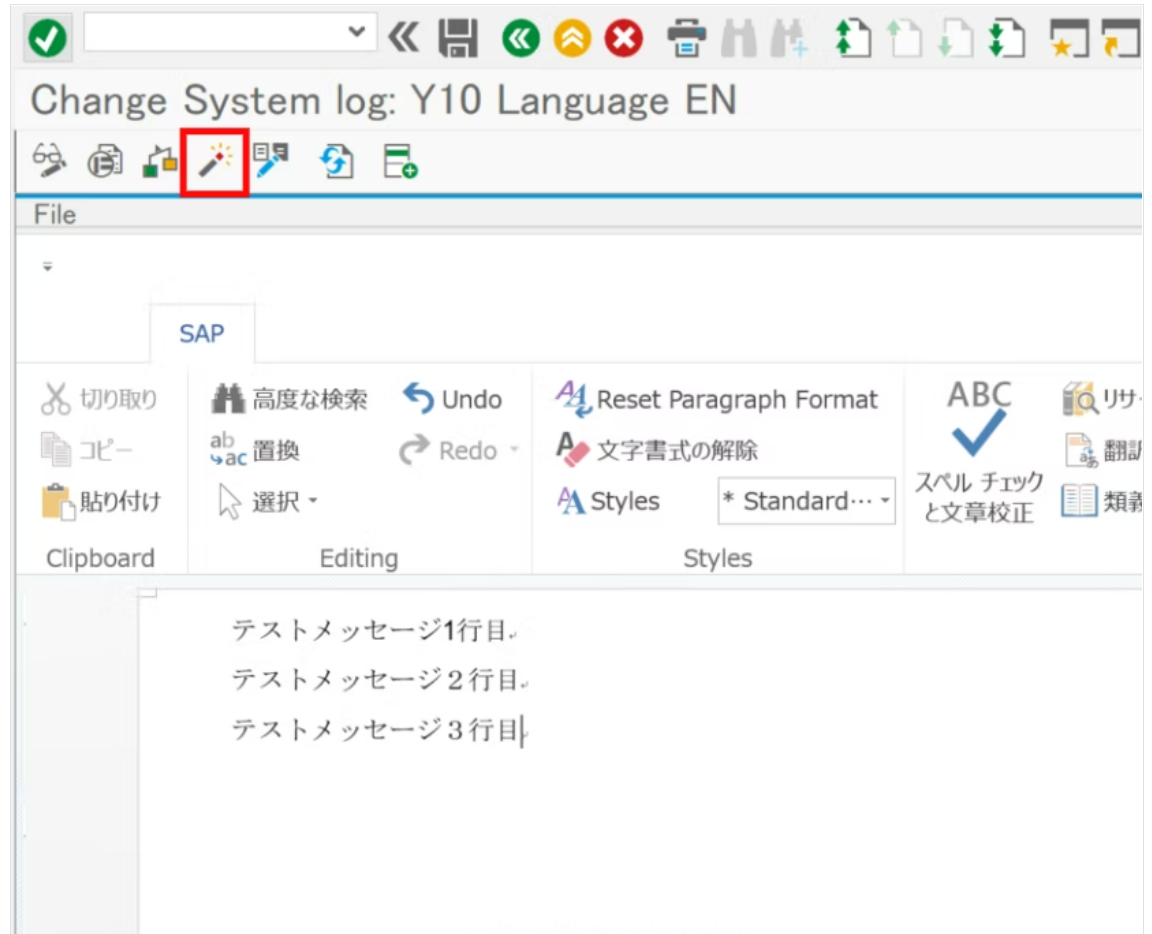Click Reset Paragraph Format
The height and width of the screenshot is (934, 1152).
[x=718, y=400]
